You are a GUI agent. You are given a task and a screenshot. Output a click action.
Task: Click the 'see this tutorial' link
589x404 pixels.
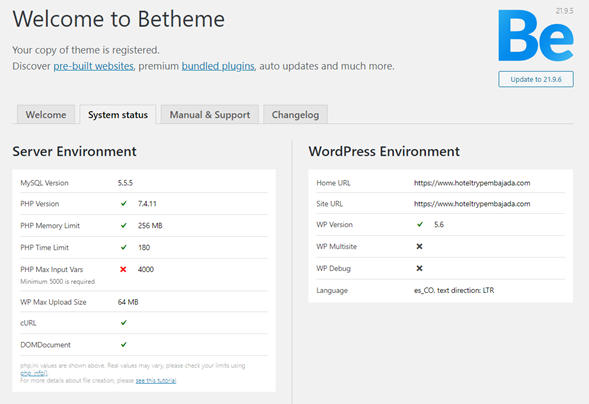tap(156, 380)
